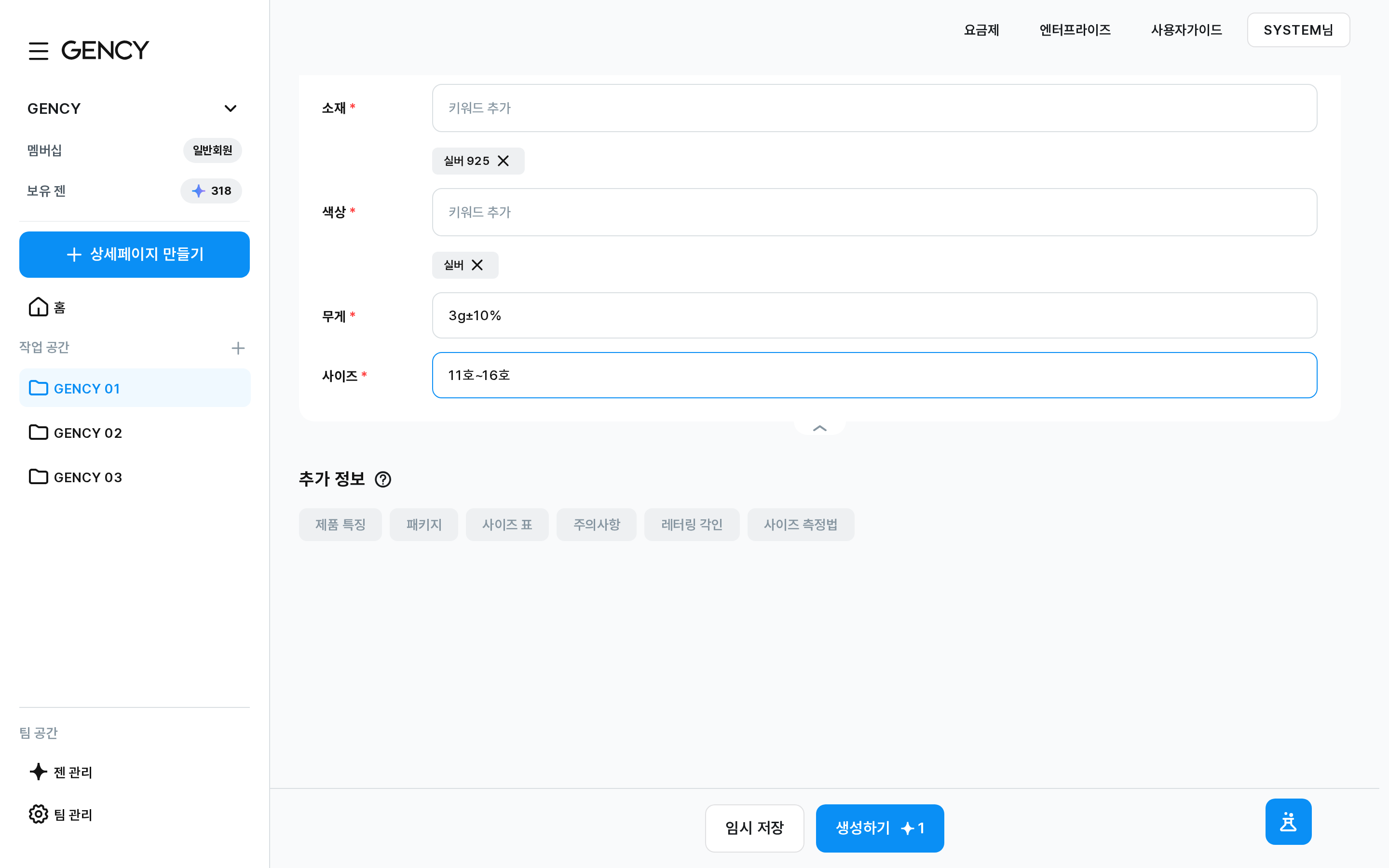
Task: Click the 일반회원 membership badge
Action: pyautogui.click(x=212, y=150)
